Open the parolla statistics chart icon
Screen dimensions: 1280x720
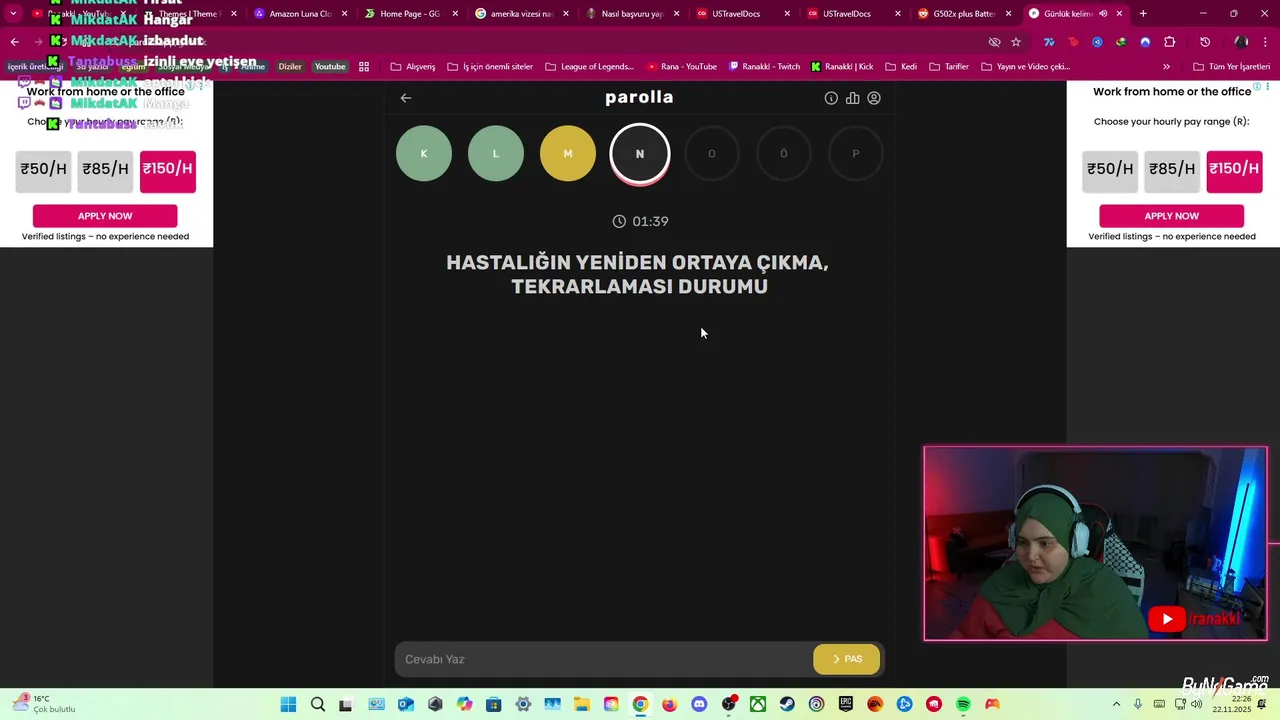pos(852,98)
